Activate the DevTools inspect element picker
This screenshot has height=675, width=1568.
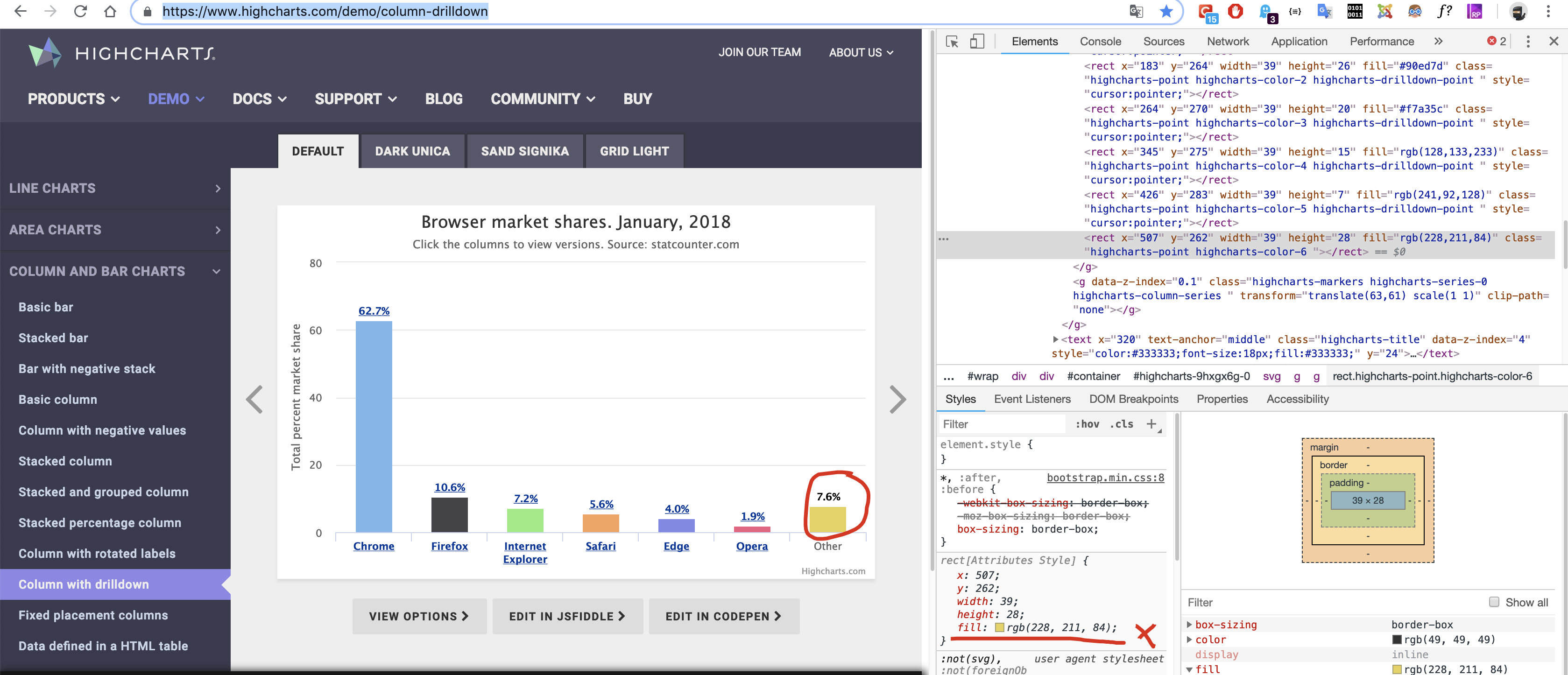pyautogui.click(x=952, y=42)
